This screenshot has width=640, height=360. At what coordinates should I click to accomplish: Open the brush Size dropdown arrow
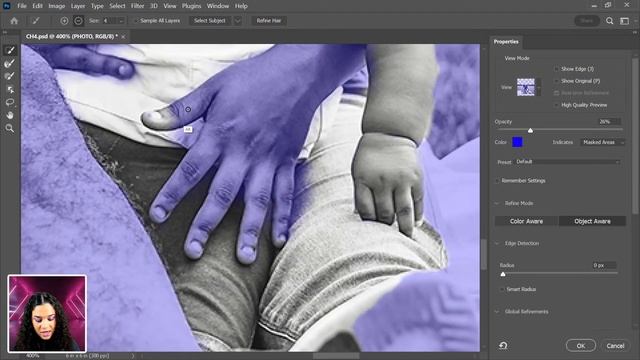coord(121,21)
